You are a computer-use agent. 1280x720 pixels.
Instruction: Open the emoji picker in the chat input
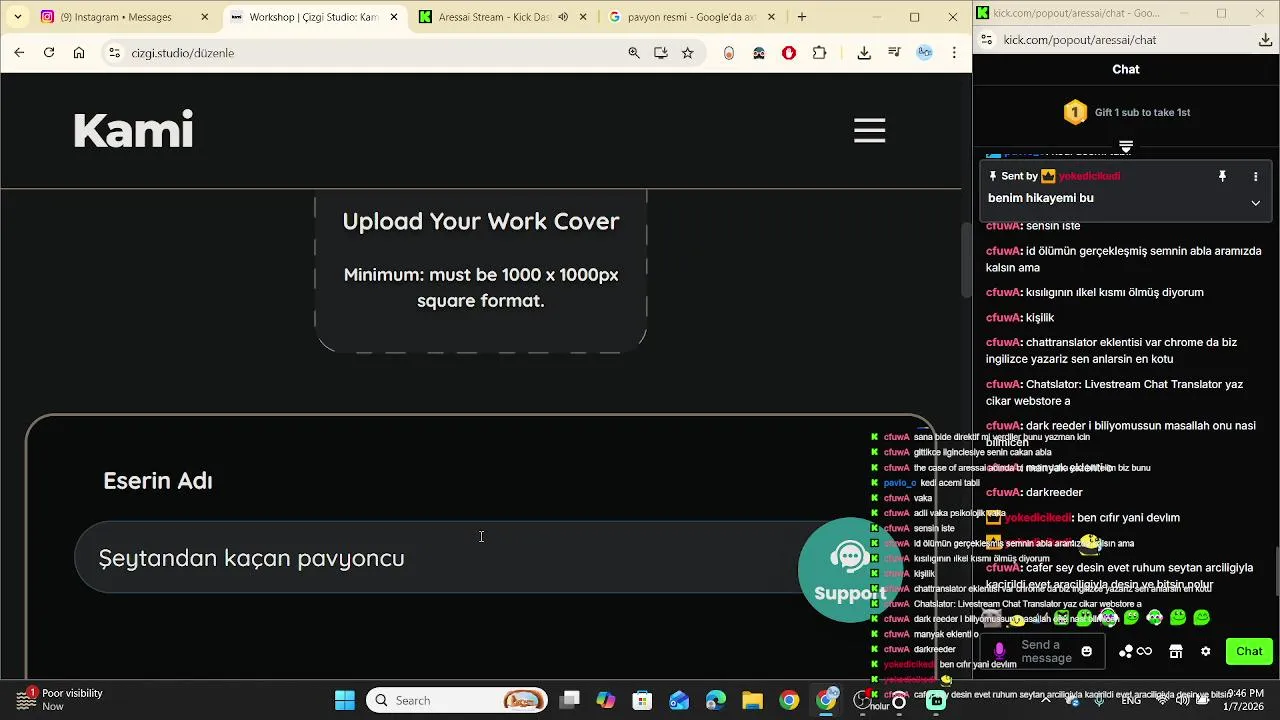click(1087, 652)
